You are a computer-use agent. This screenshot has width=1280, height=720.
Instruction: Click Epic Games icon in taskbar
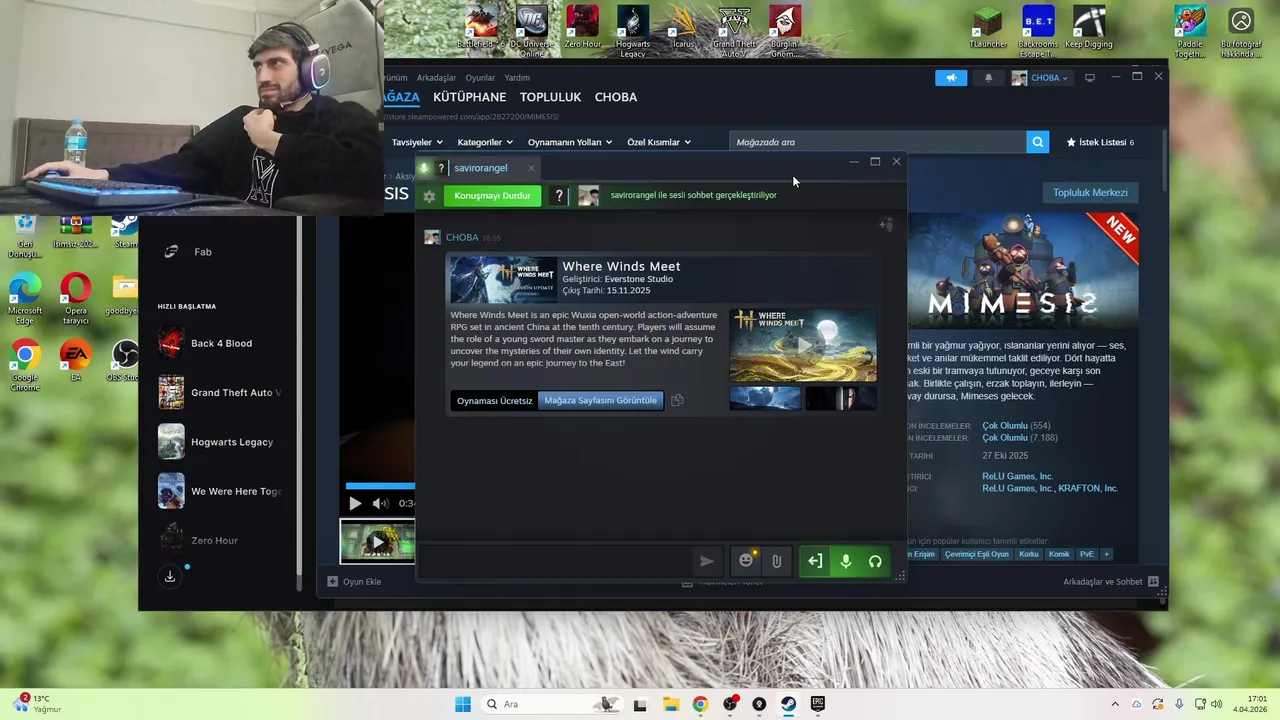[818, 704]
